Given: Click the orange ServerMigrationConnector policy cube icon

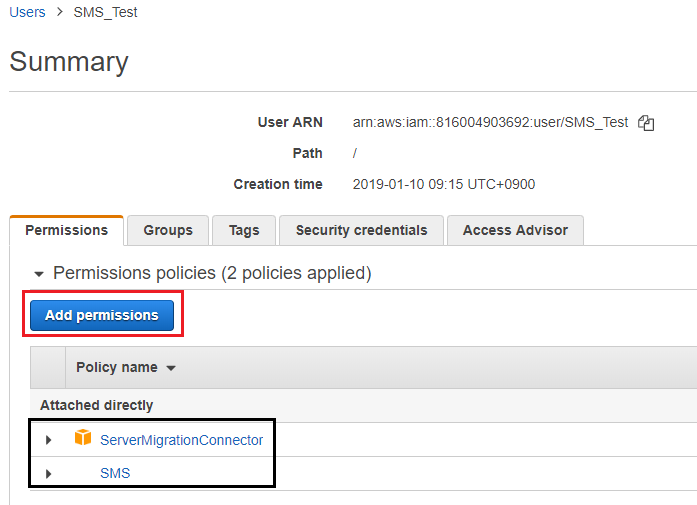Looking at the screenshot, I should coord(83,437).
